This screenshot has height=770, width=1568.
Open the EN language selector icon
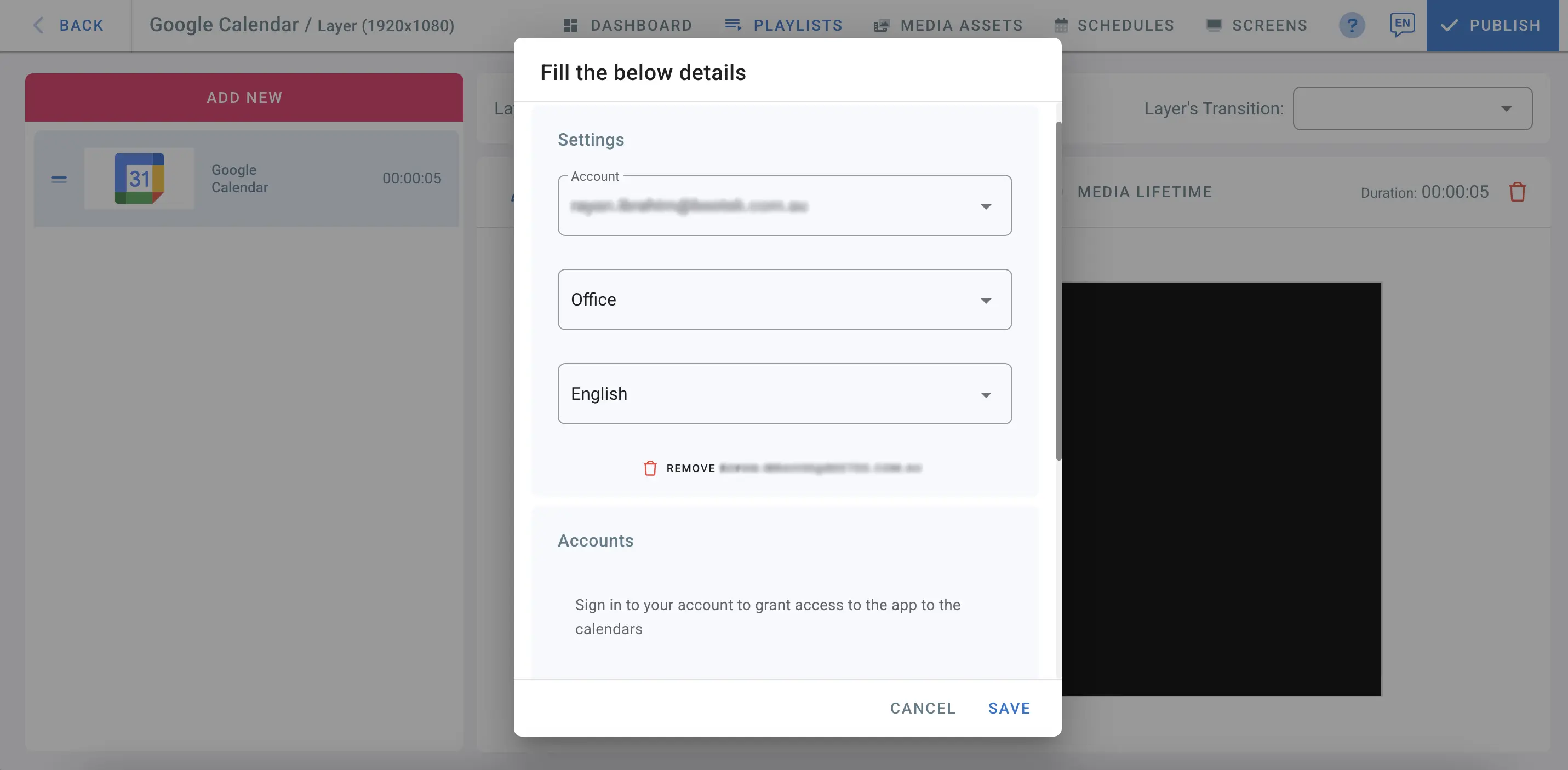point(1403,25)
